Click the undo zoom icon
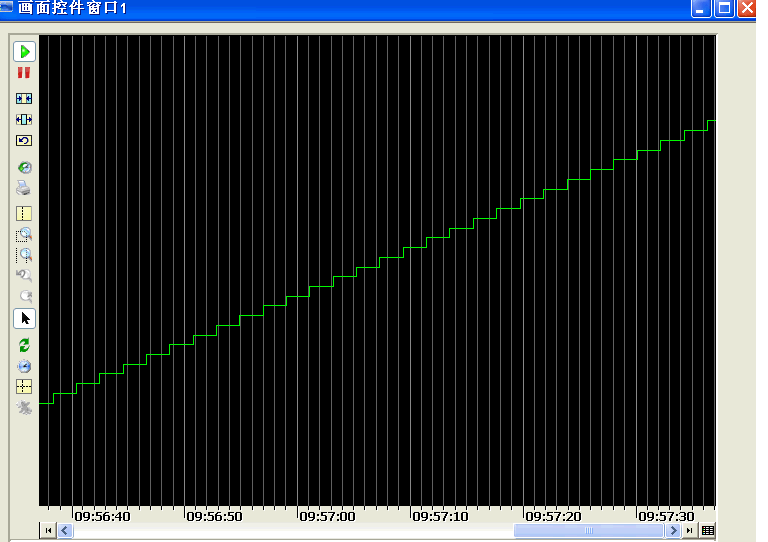768x542 pixels. coord(24,275)
